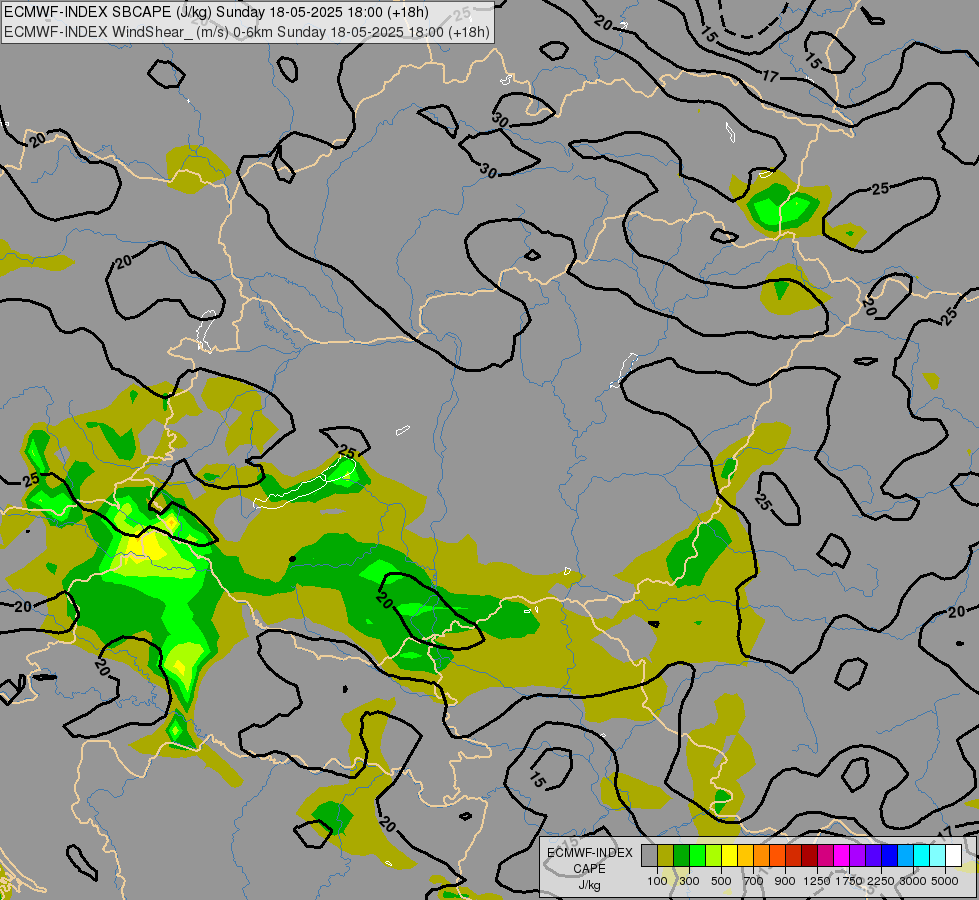Click the WindShear 0-6km title line
979x900 pixels.
tap(247, 32)
